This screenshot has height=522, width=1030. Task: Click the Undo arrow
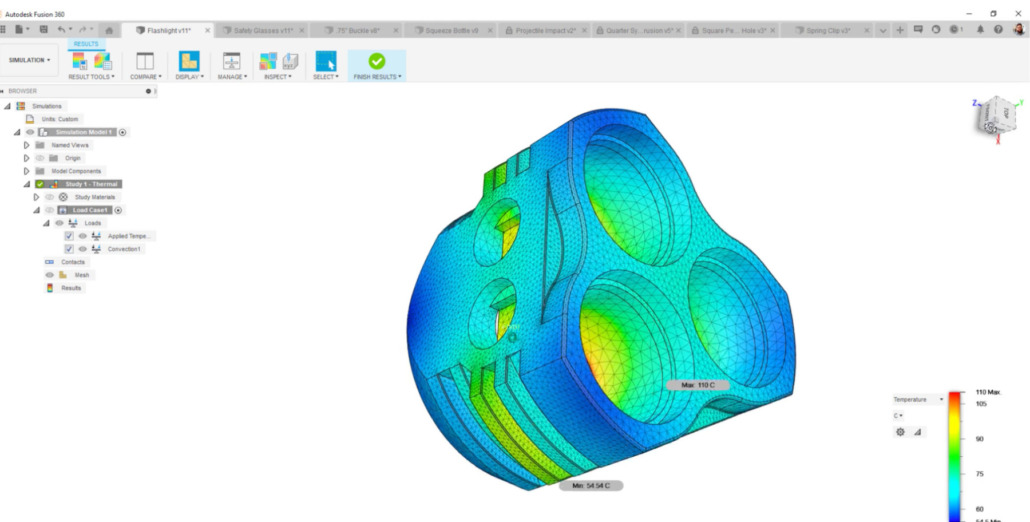click(62, 30)
